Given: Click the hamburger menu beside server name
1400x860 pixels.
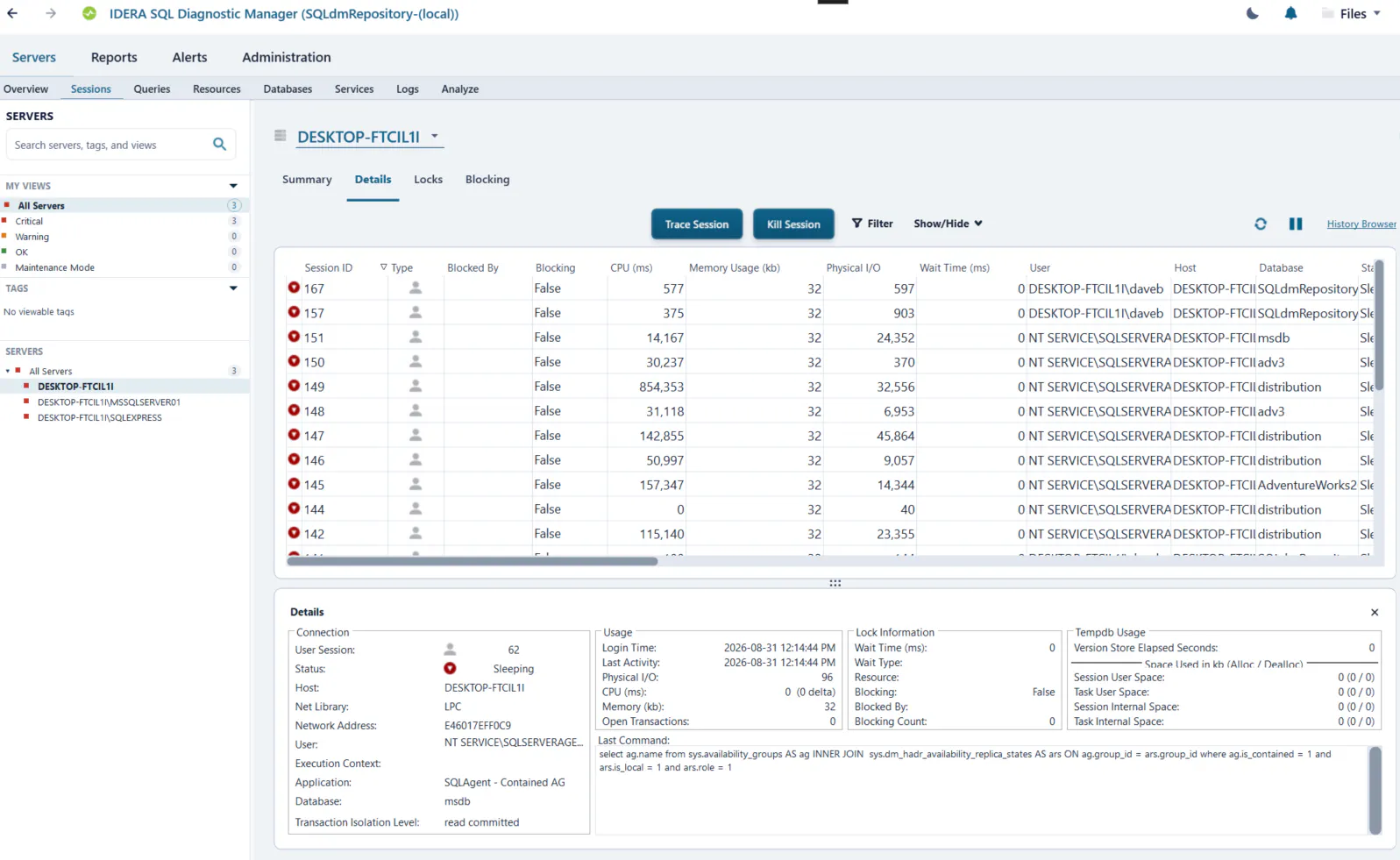Looking at the screenshot, I should tap(281, 136).
